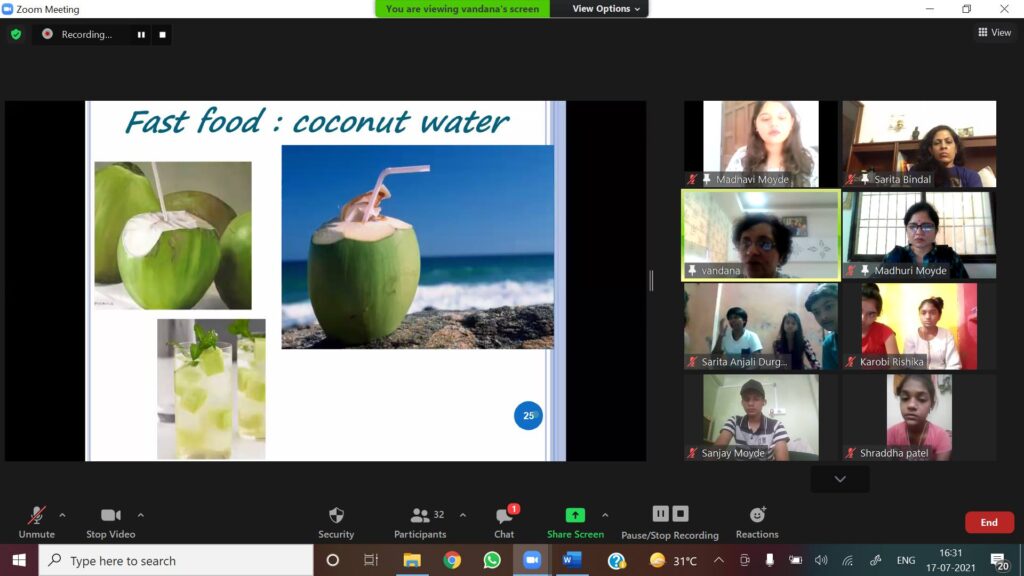1024x576 pixels.
Task: Select Shraddha patel video tile
Action: pos(919,417)
